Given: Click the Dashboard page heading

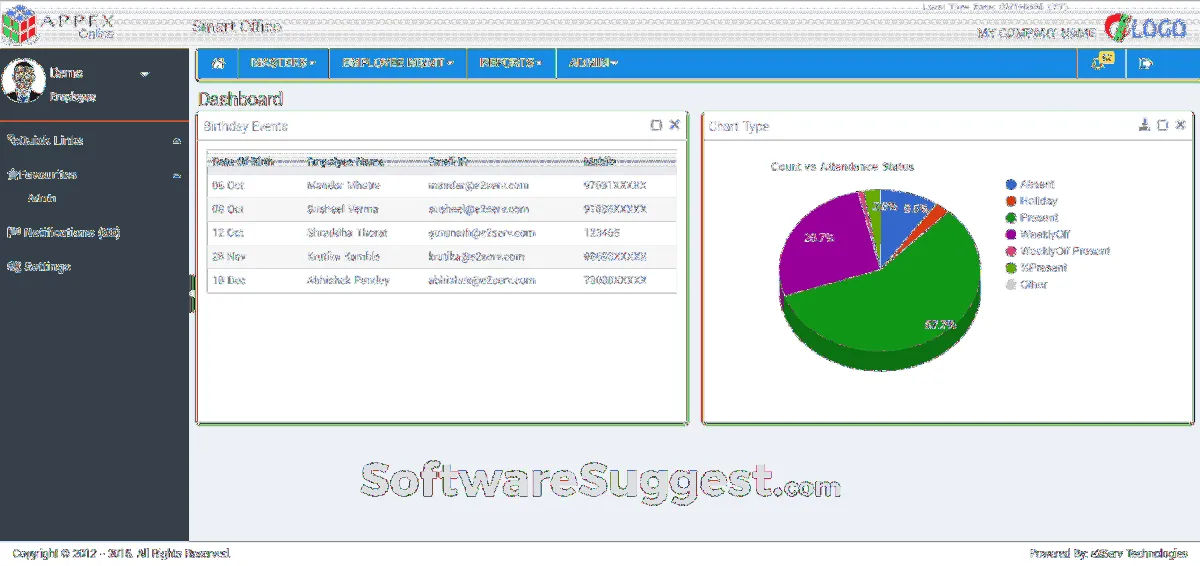Looking at the screenshot, I should coord(240,99).
